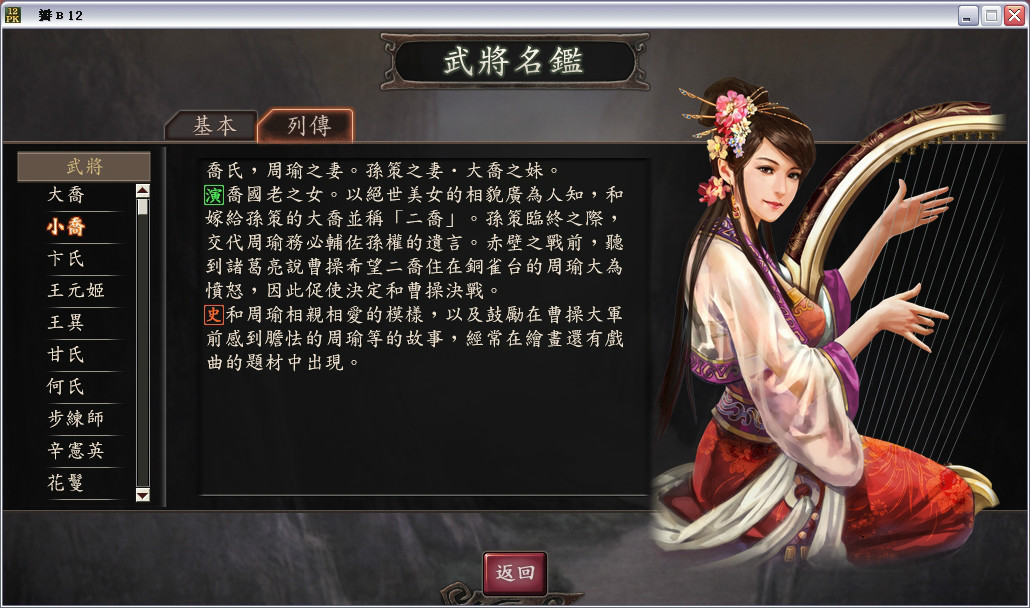Click the officer list scrollbar thumb
Viewport: 1030px width, 608px height.
[143, 207]
